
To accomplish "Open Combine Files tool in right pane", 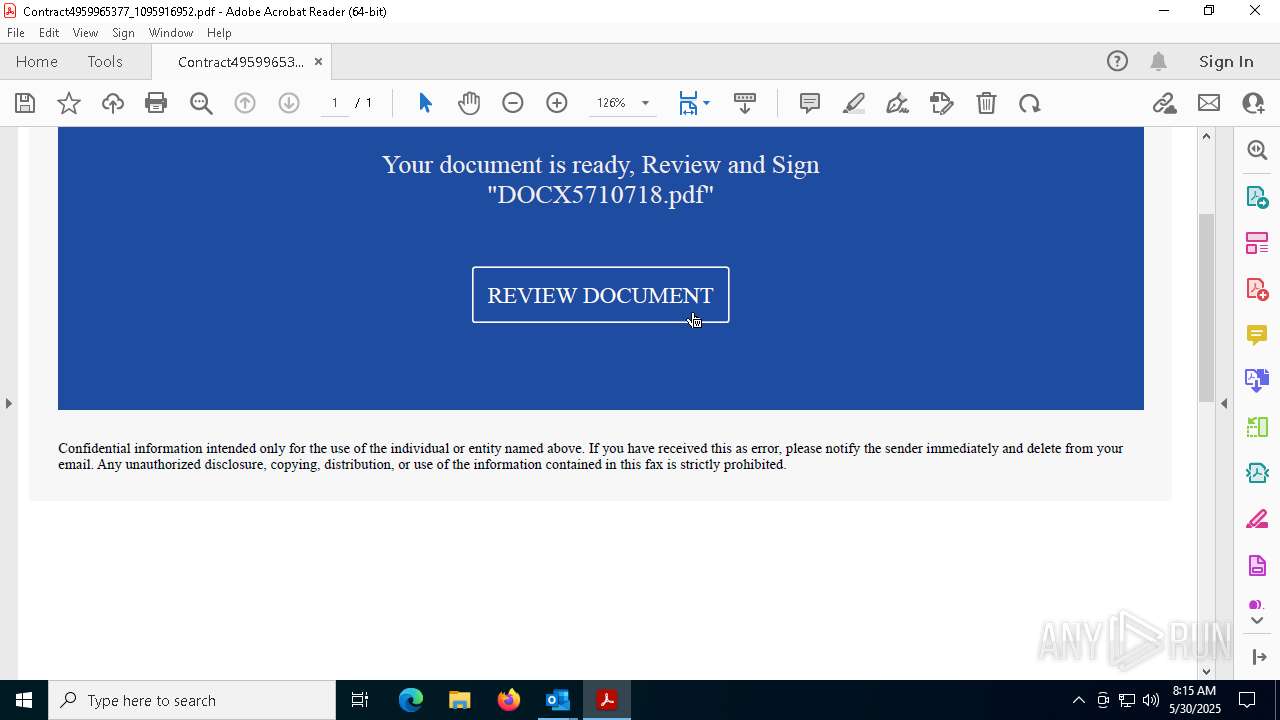I will pyautogui.click(x=1257, y=380).
